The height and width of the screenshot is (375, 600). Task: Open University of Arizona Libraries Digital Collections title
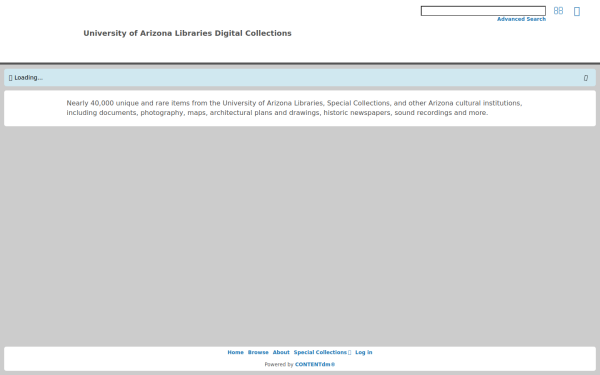click(x=188, y=33)
